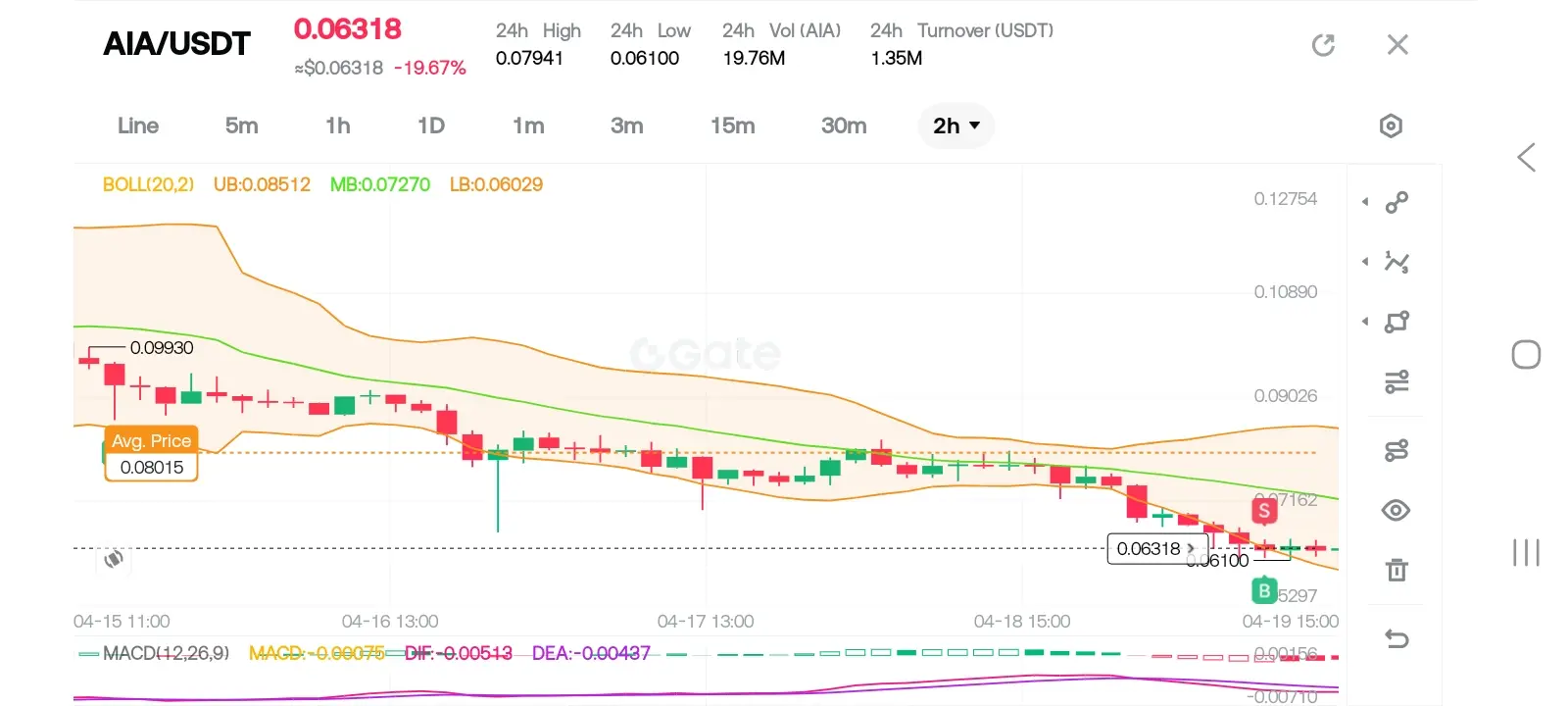Close the chart view
This screenshot has width=1568, height=706.
tap(1397, 44)
